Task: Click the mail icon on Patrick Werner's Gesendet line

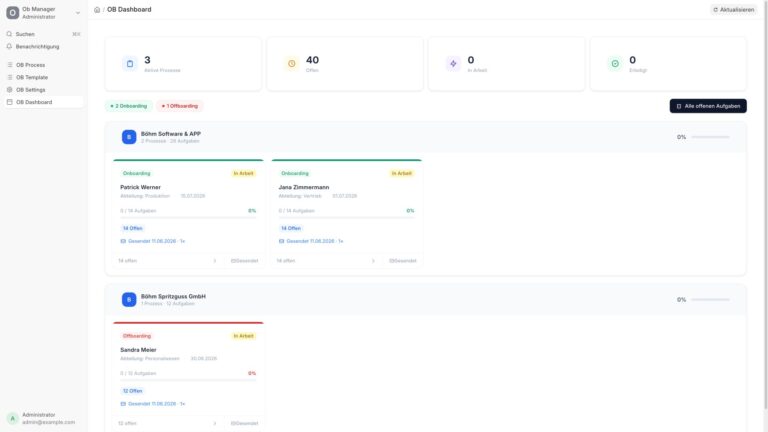Action: [123, 241]
